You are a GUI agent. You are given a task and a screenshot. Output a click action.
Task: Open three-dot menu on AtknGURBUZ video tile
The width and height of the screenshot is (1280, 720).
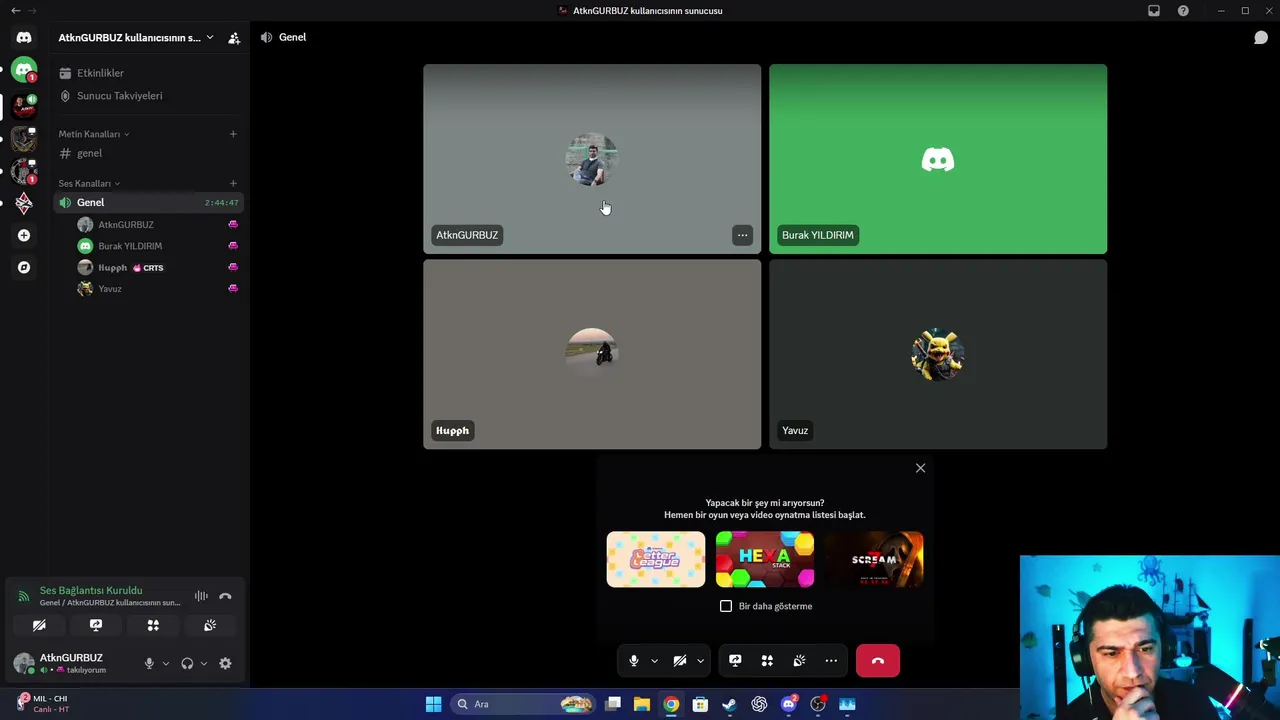pyautogui.click(x=742, y=235)
